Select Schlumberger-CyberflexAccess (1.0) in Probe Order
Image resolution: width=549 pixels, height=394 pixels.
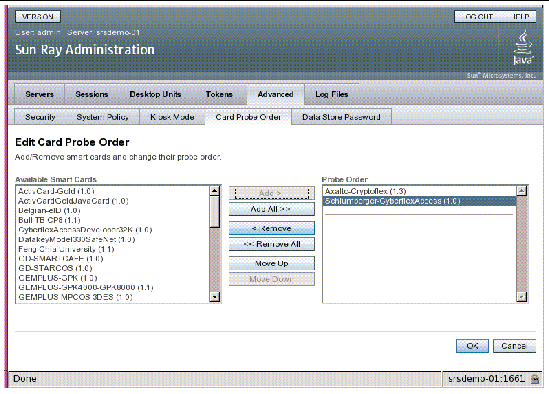[419, 201]
